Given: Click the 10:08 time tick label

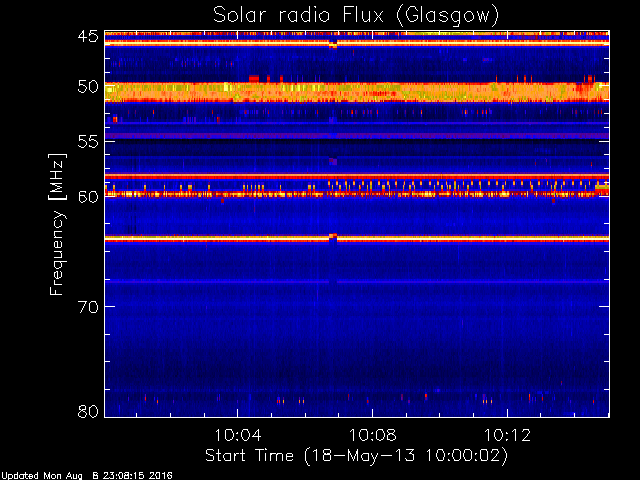Looking at the screenshot, I should pyautogui.click(x=372, y=435).
